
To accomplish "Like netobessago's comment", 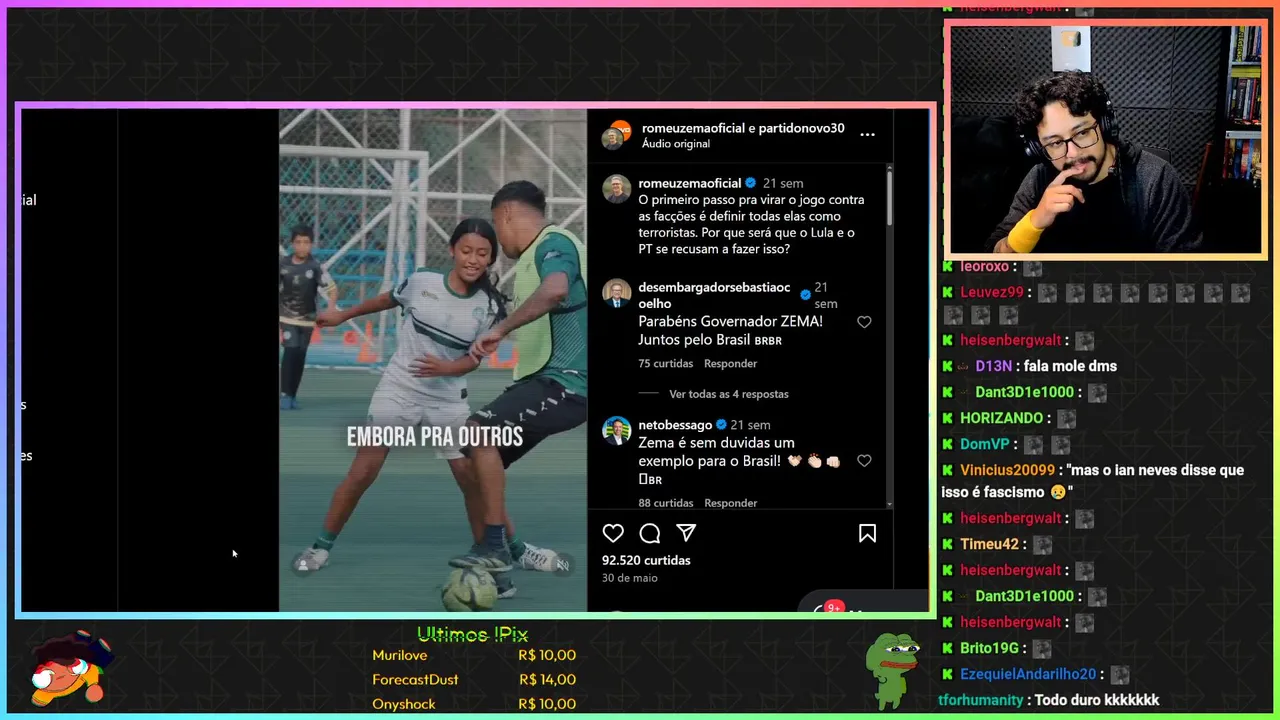I will 864,461.
